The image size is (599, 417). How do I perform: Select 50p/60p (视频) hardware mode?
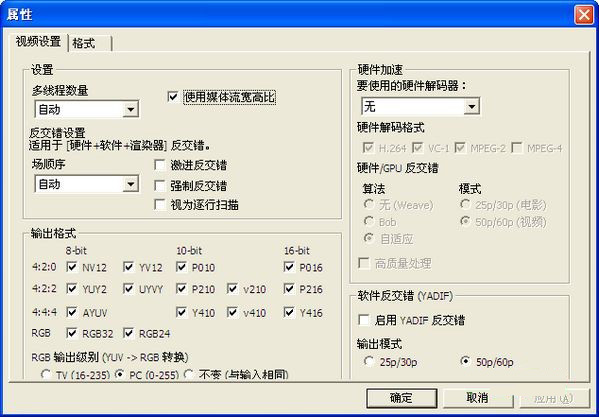click(465, 221)
